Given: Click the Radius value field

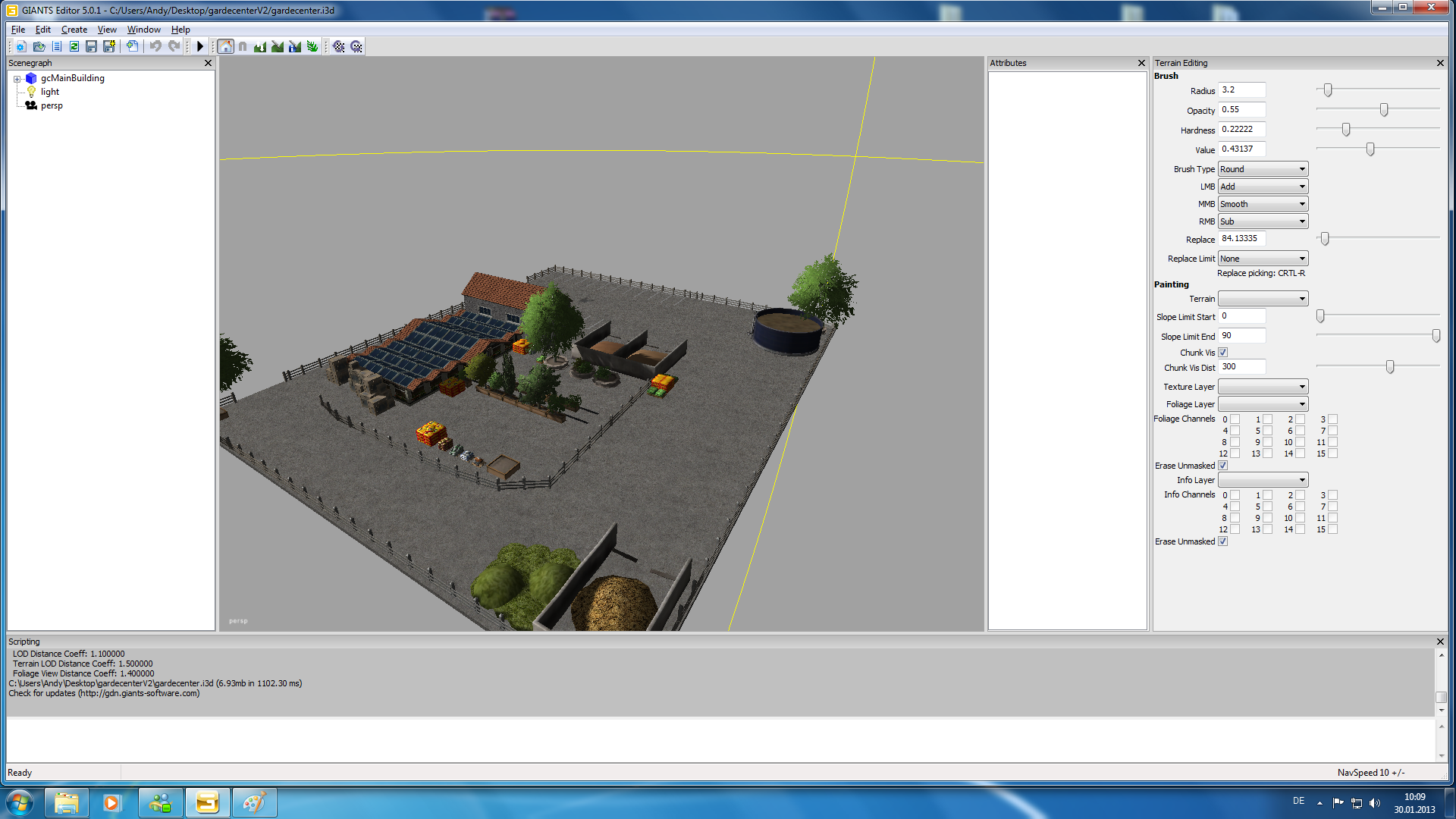Looking at the screenshot, I should point(1241,90).
